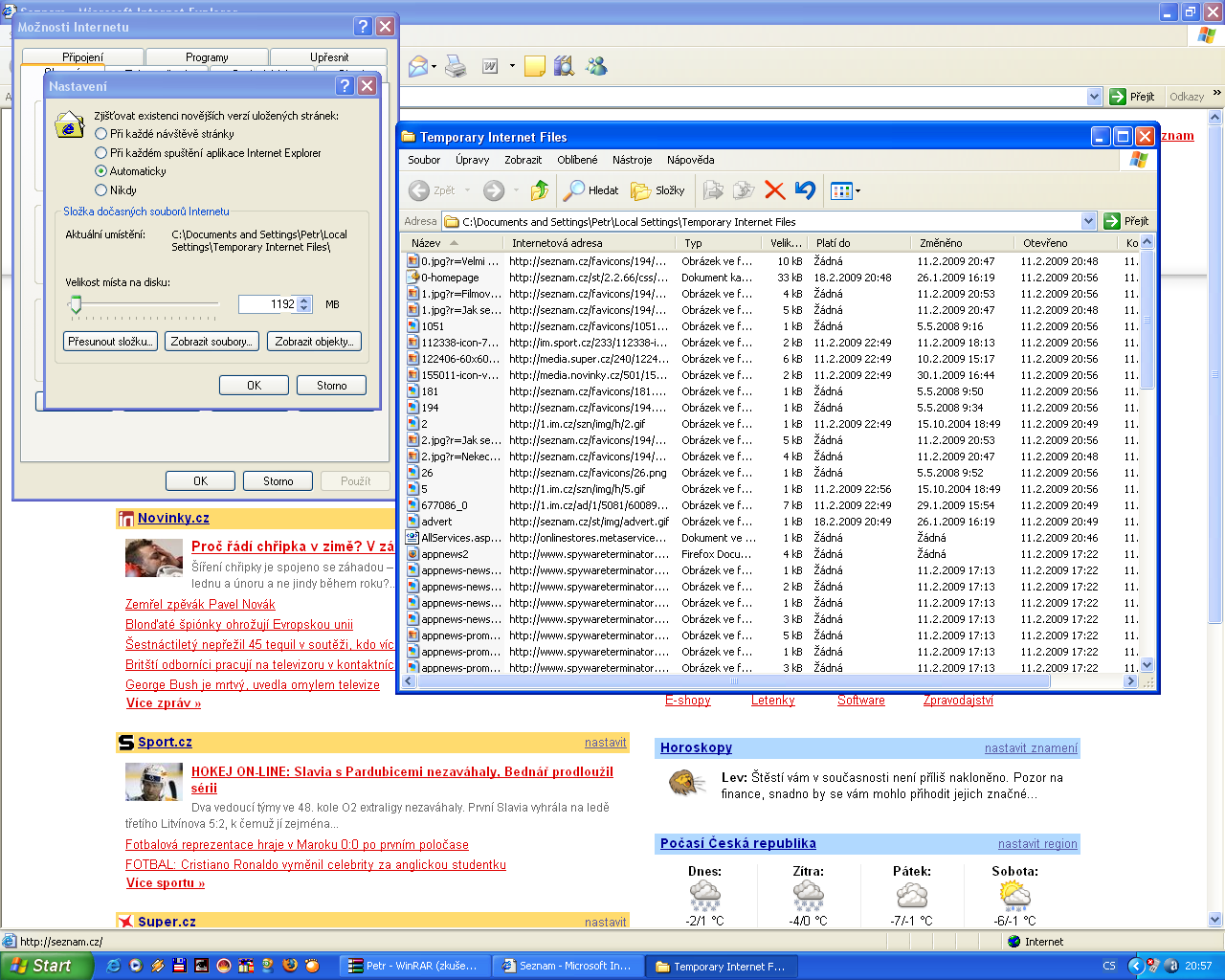The image size is (1225, 980).
Task: Click the blue Undo arrow icon
Action: pos(805,190)
